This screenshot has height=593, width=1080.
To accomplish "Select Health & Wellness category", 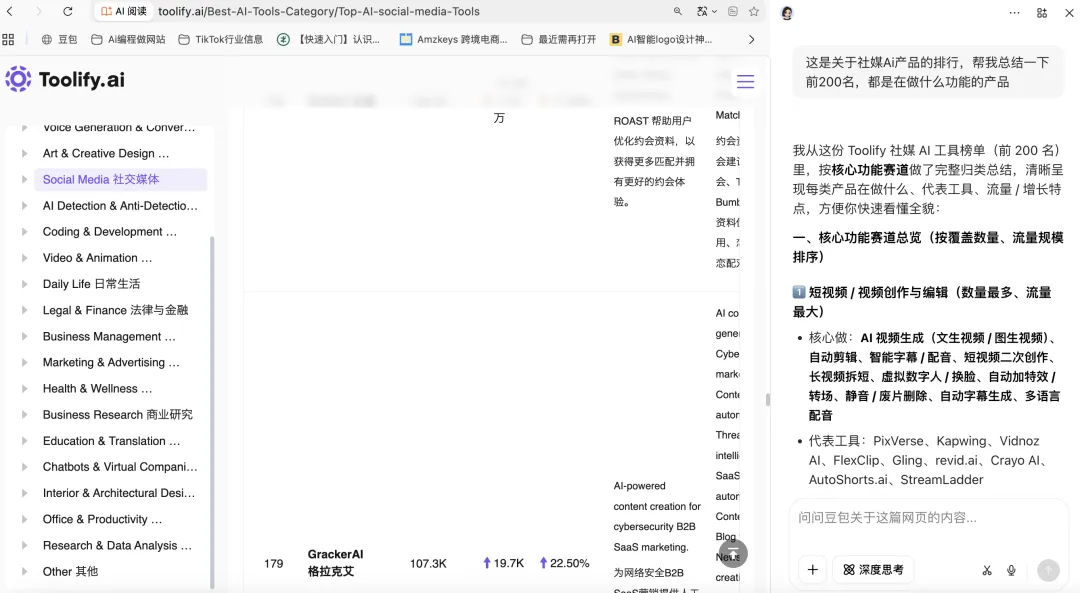I will pyautogui.click(x=97, y=388).
